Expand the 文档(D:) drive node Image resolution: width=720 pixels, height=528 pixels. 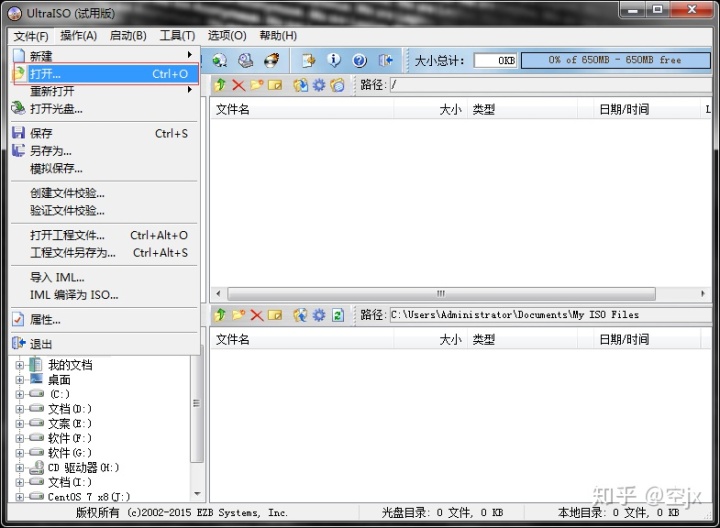(20, 409)
